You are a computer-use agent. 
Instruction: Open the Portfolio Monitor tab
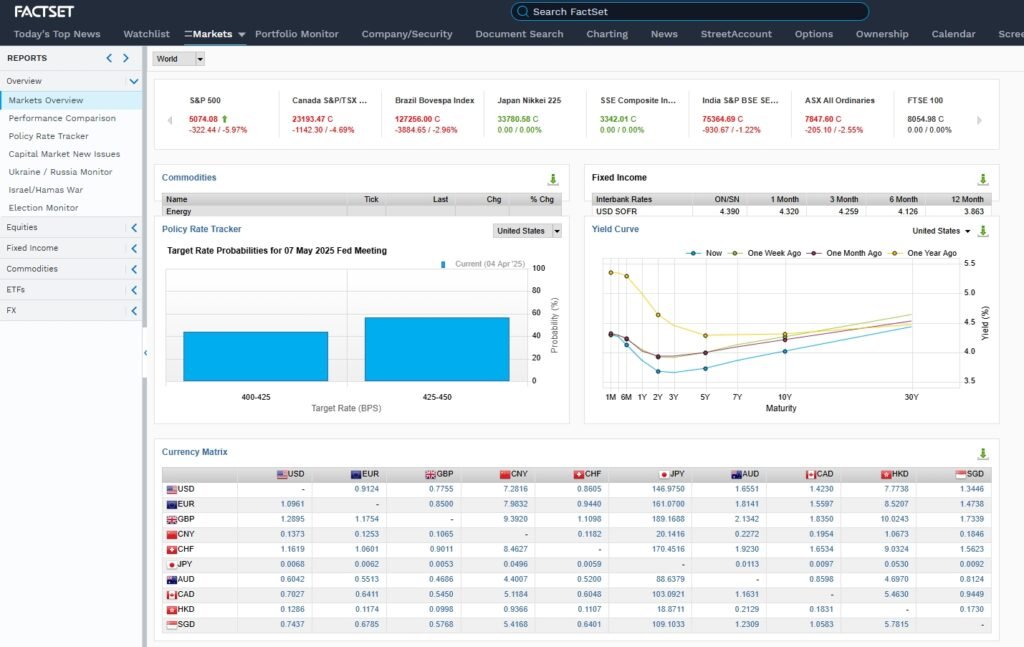point(297,34)
